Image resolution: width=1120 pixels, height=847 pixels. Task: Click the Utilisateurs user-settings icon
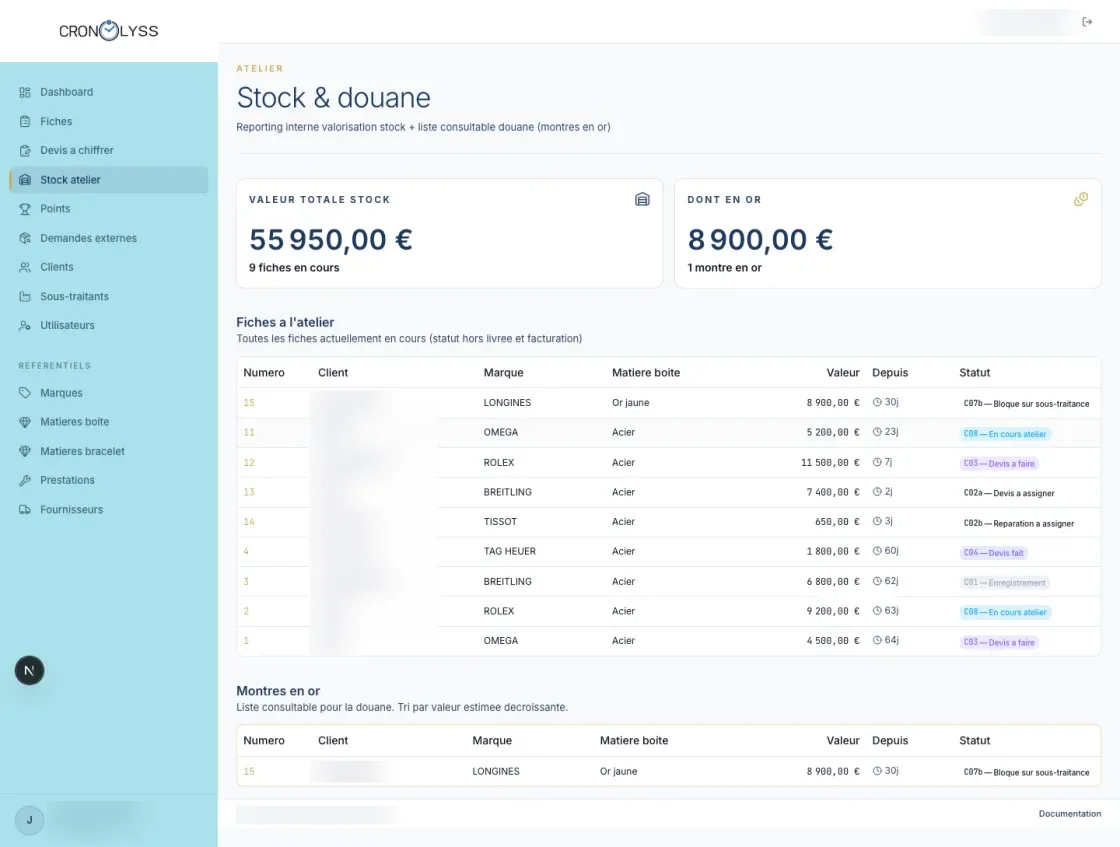[x=25, y=325]
